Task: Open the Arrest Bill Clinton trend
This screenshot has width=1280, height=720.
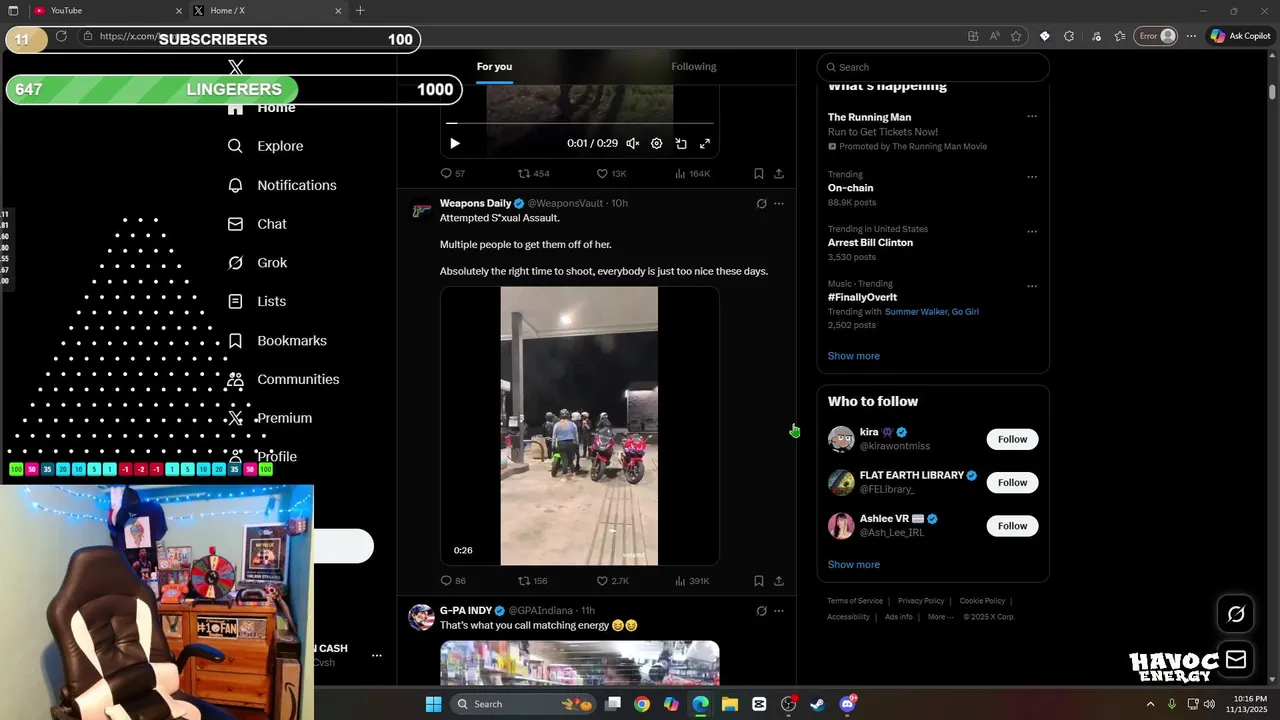Action: (x=870, y=243)
